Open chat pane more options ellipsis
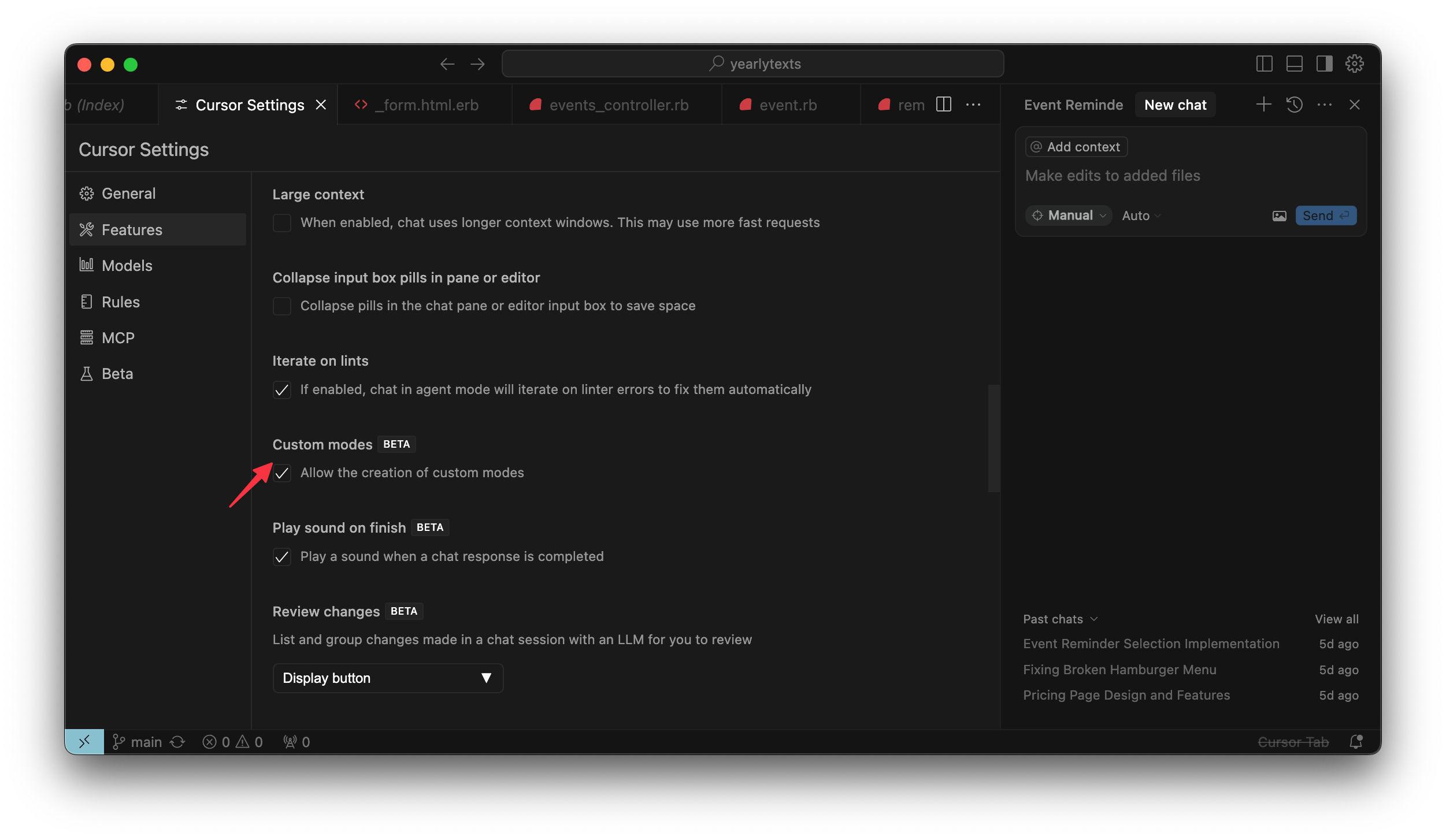 pos(1324,105)
